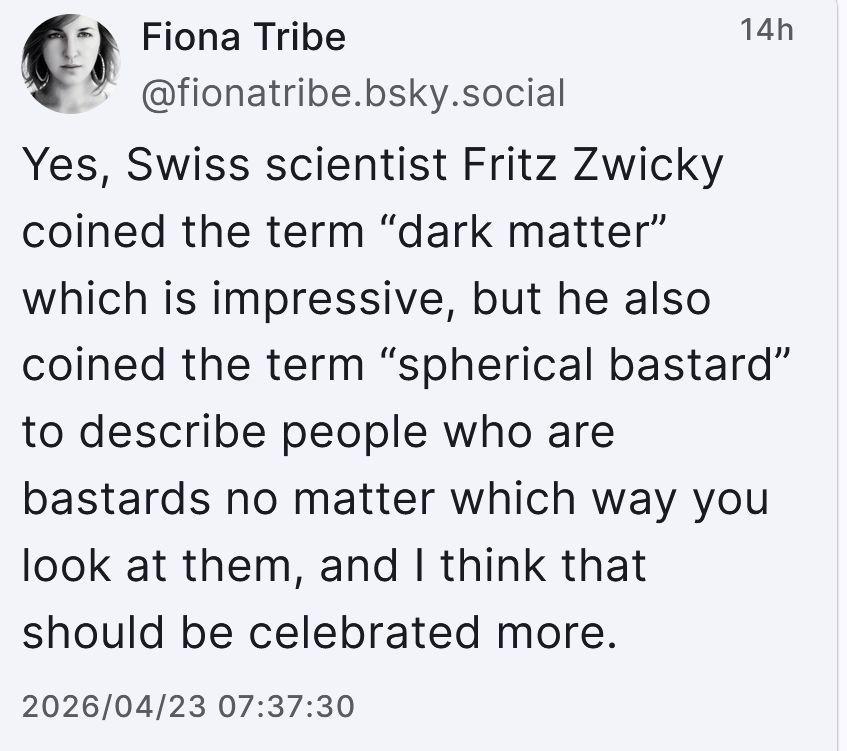Click the words "should be" on the last line
The height and width of the screenshot is (751, 847).
tap(127, 633)
